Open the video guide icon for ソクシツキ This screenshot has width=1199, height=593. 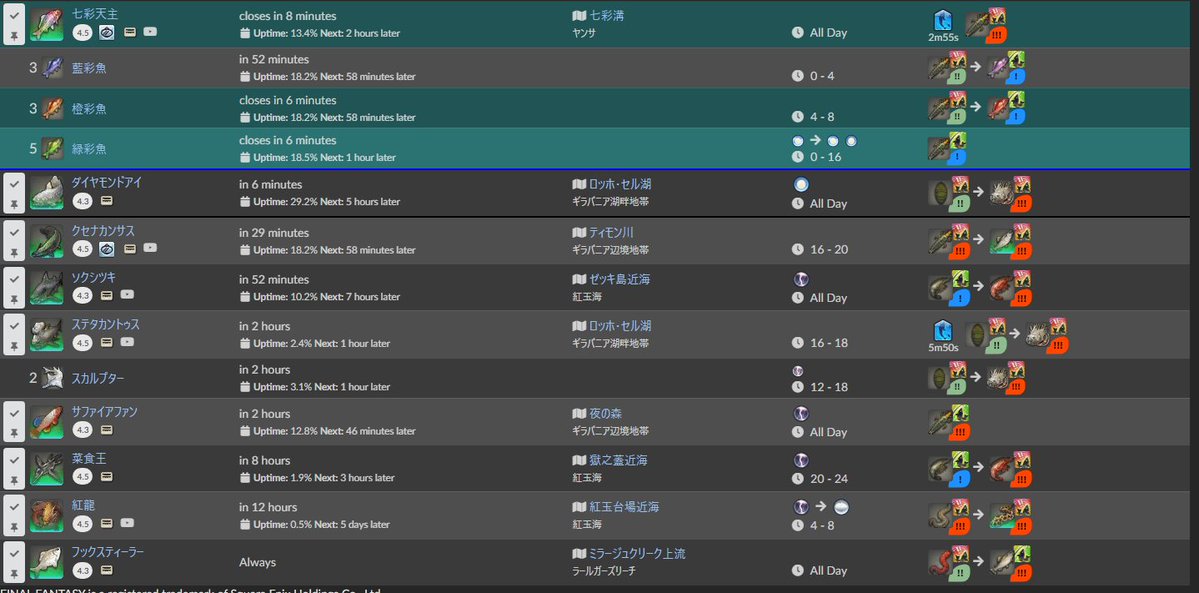point(128,295)
